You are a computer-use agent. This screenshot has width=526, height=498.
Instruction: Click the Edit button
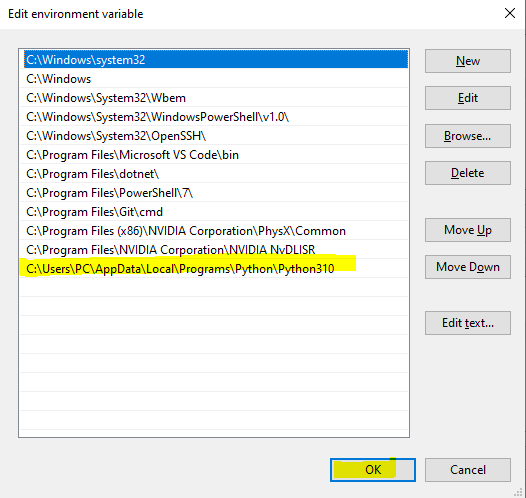click(468, 98)
